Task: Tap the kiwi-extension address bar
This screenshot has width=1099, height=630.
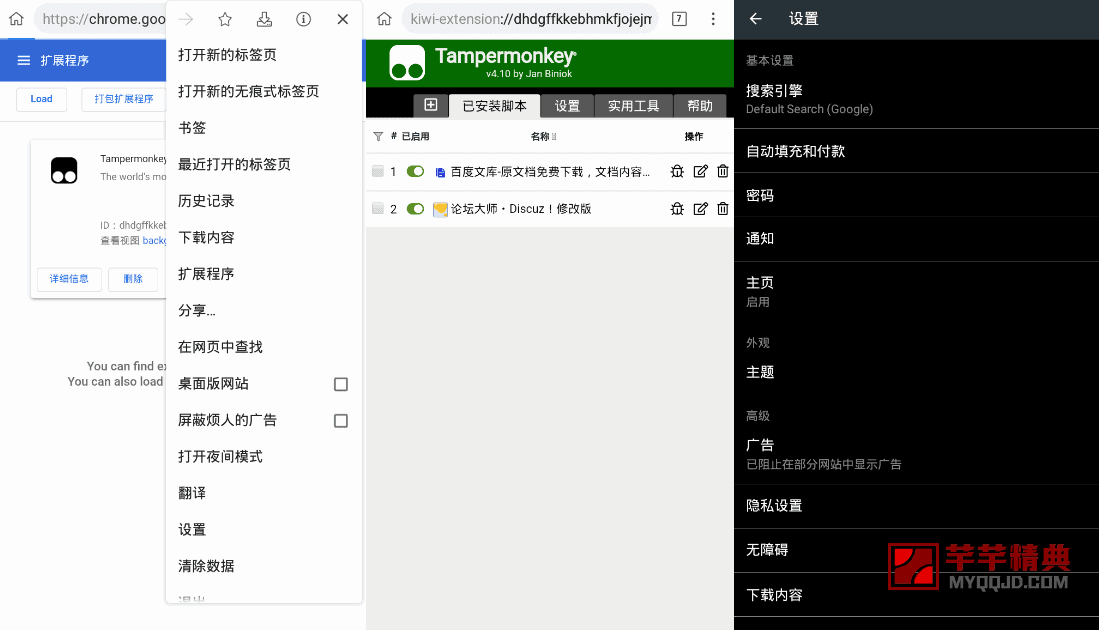Action: tap(531, 19)
